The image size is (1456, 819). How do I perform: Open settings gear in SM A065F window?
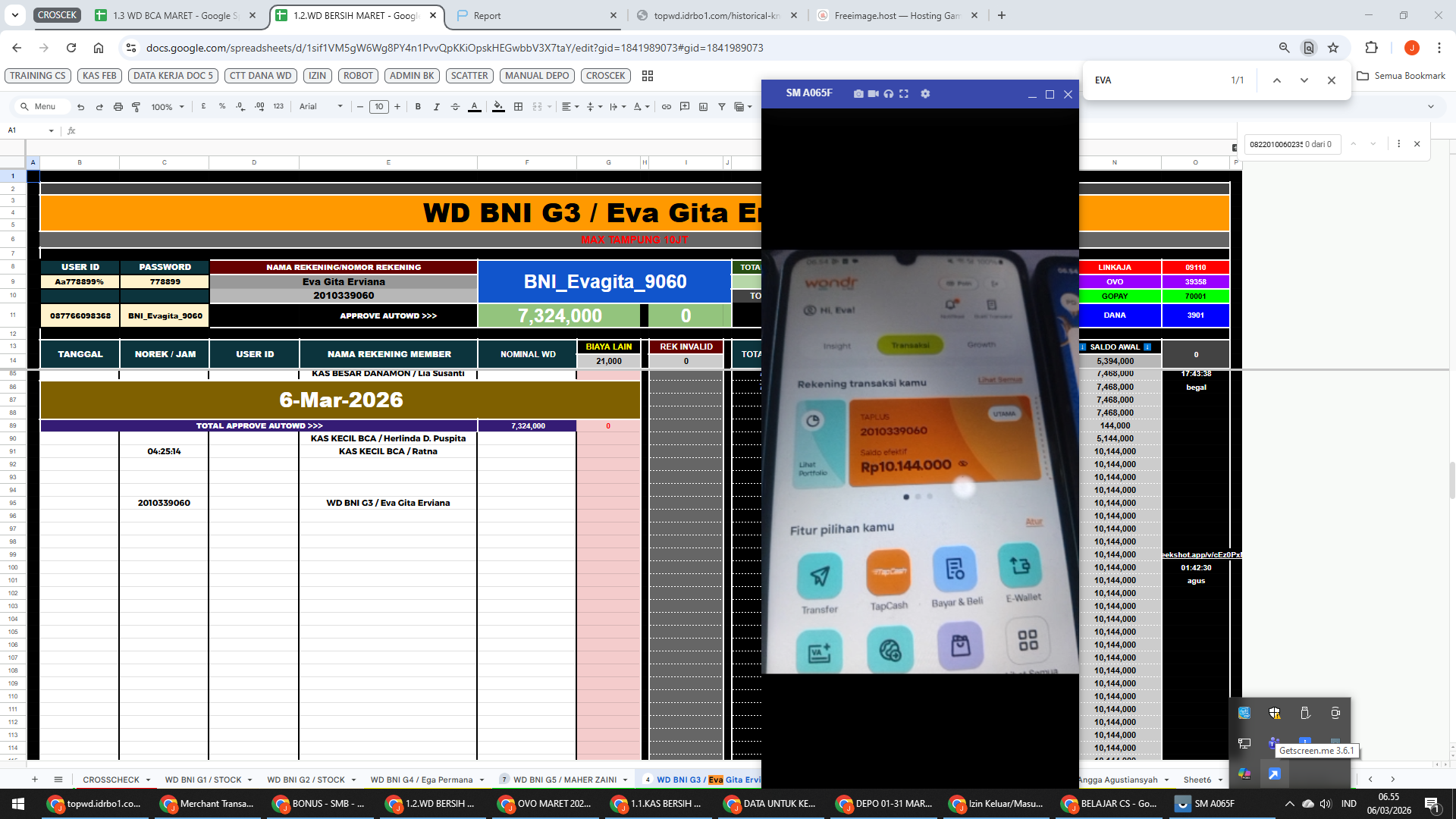[925, 94]
